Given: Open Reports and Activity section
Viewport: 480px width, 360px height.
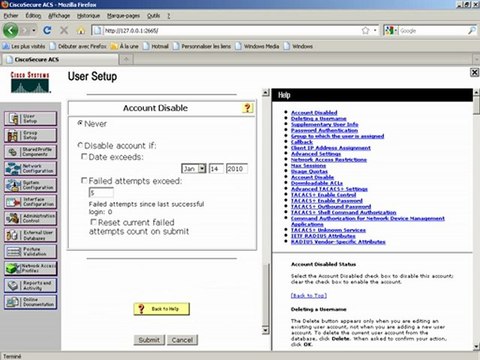Looking at the screenshot, I should (x=30, y=285).
